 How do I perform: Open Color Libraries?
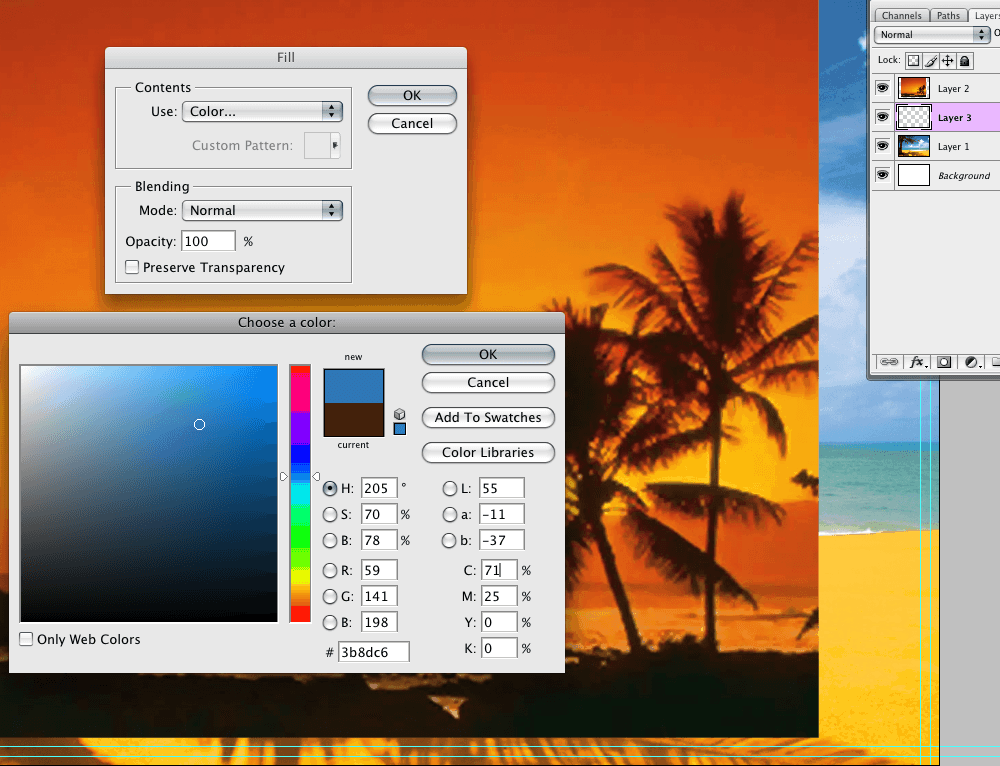[488, 453]
